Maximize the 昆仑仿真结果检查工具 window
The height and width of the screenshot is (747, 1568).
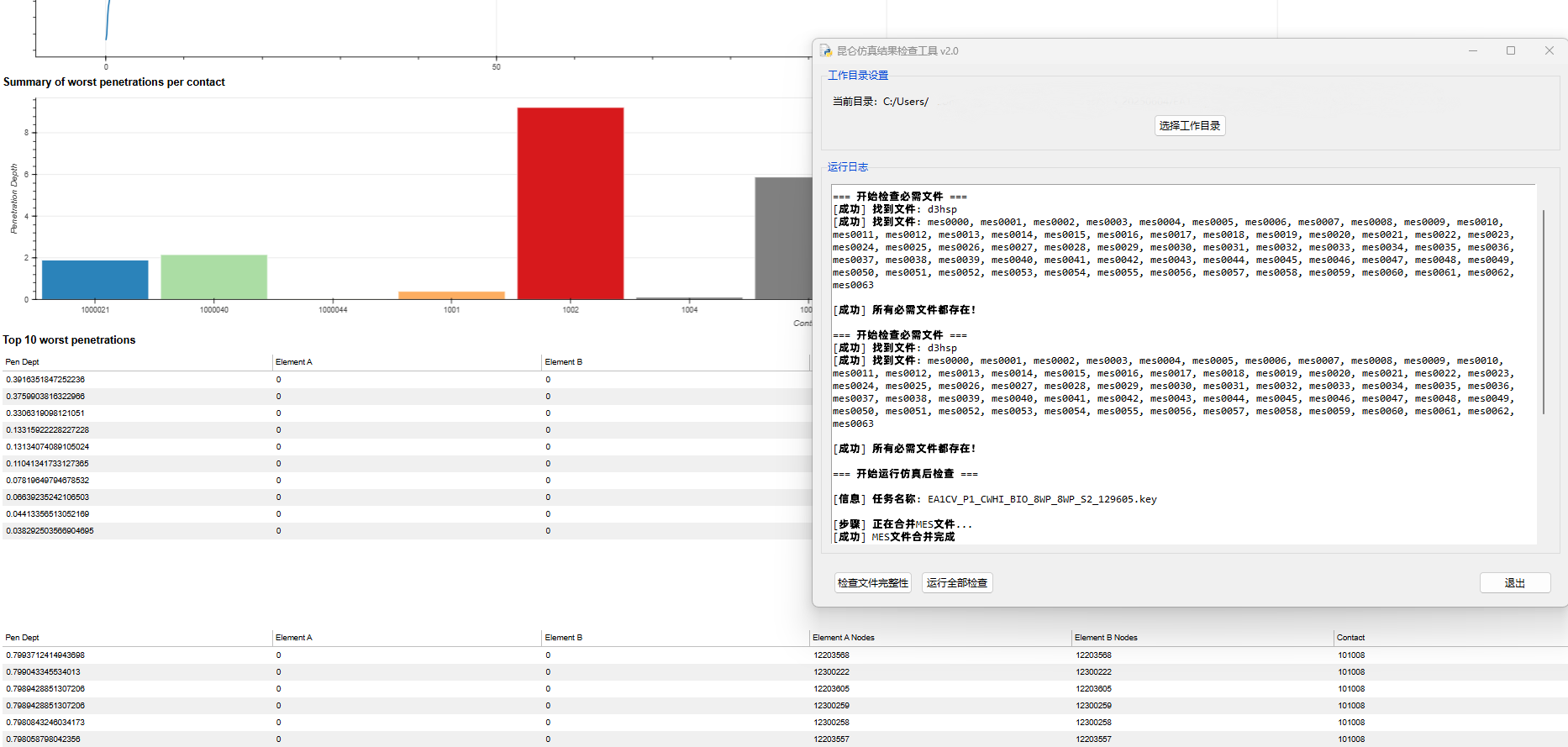[x=1511, y=51]
